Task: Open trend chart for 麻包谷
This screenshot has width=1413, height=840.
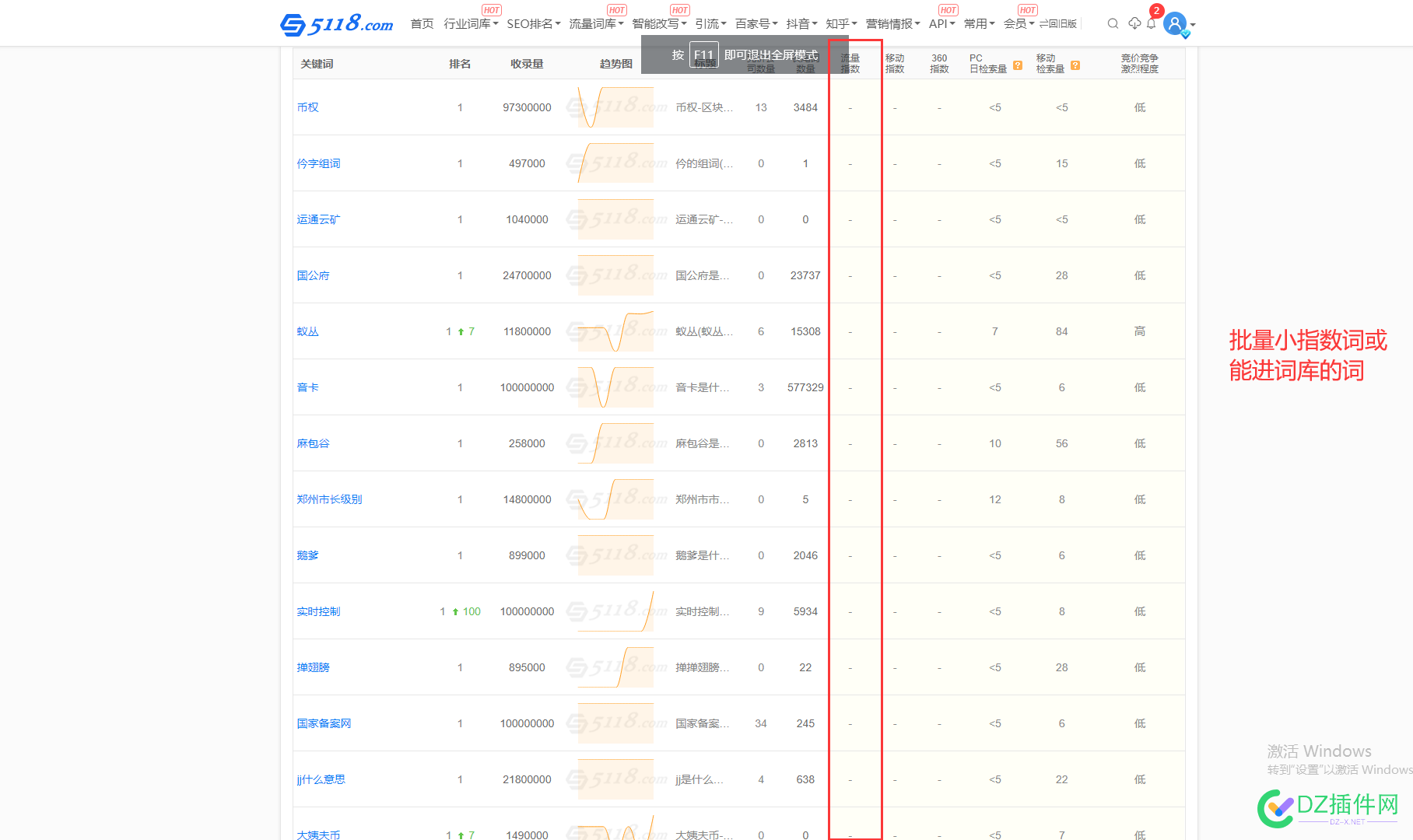Action: [615, 443]
